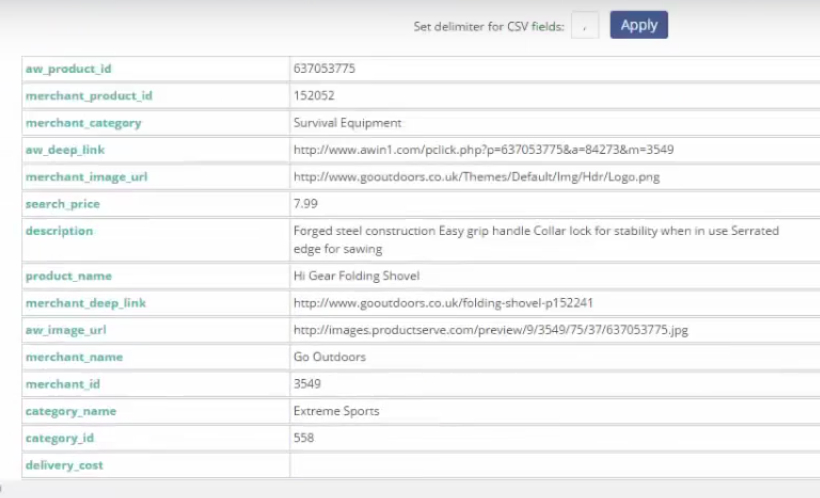Click the search_price value 7.99

pos(305,204)
